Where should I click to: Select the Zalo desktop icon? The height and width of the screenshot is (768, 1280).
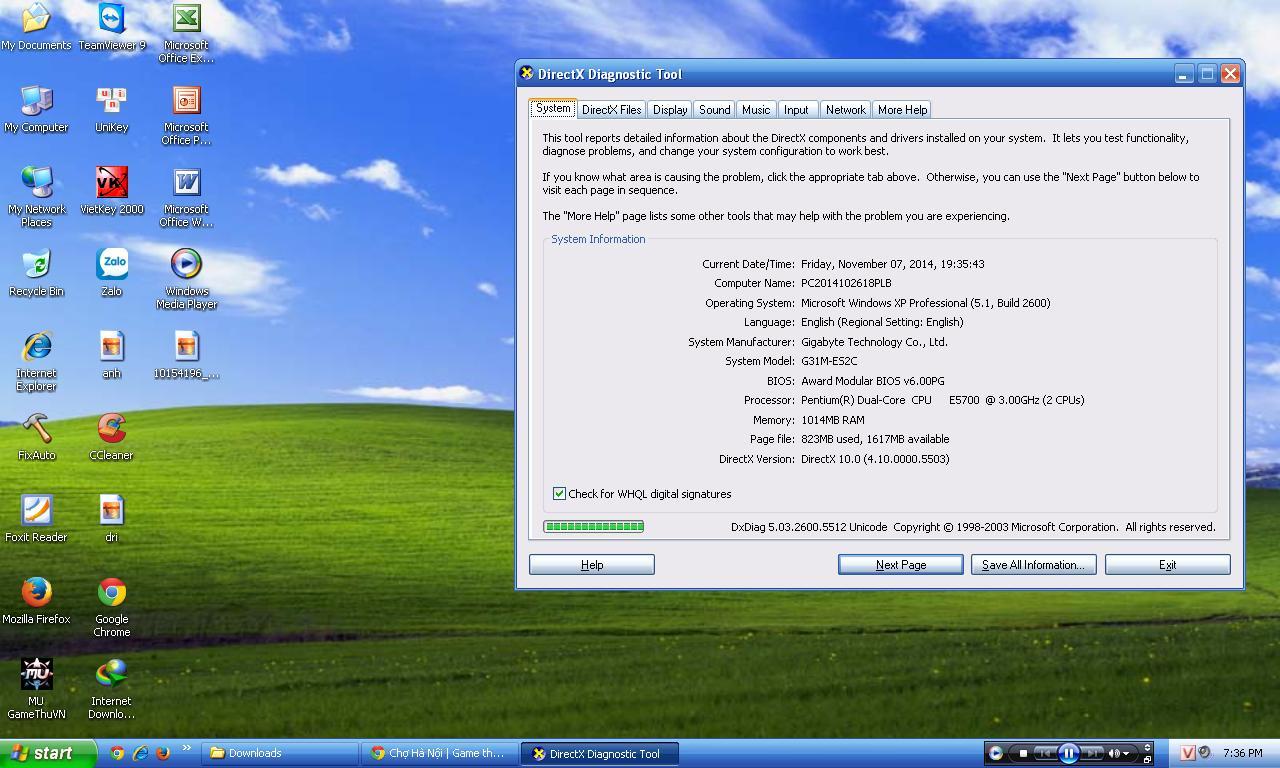pos(111,272)
